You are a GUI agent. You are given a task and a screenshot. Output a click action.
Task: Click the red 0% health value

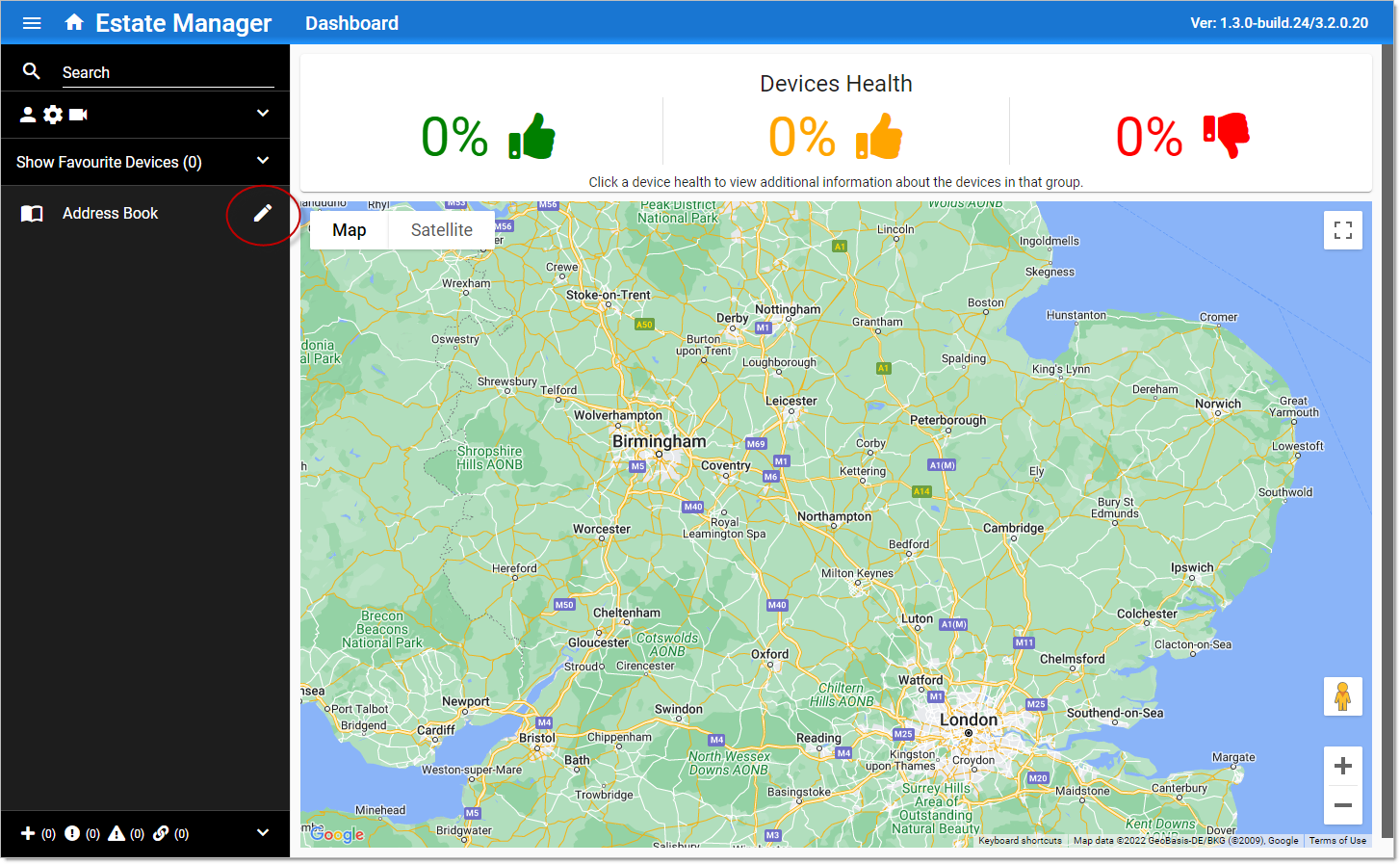[1149, 137]
